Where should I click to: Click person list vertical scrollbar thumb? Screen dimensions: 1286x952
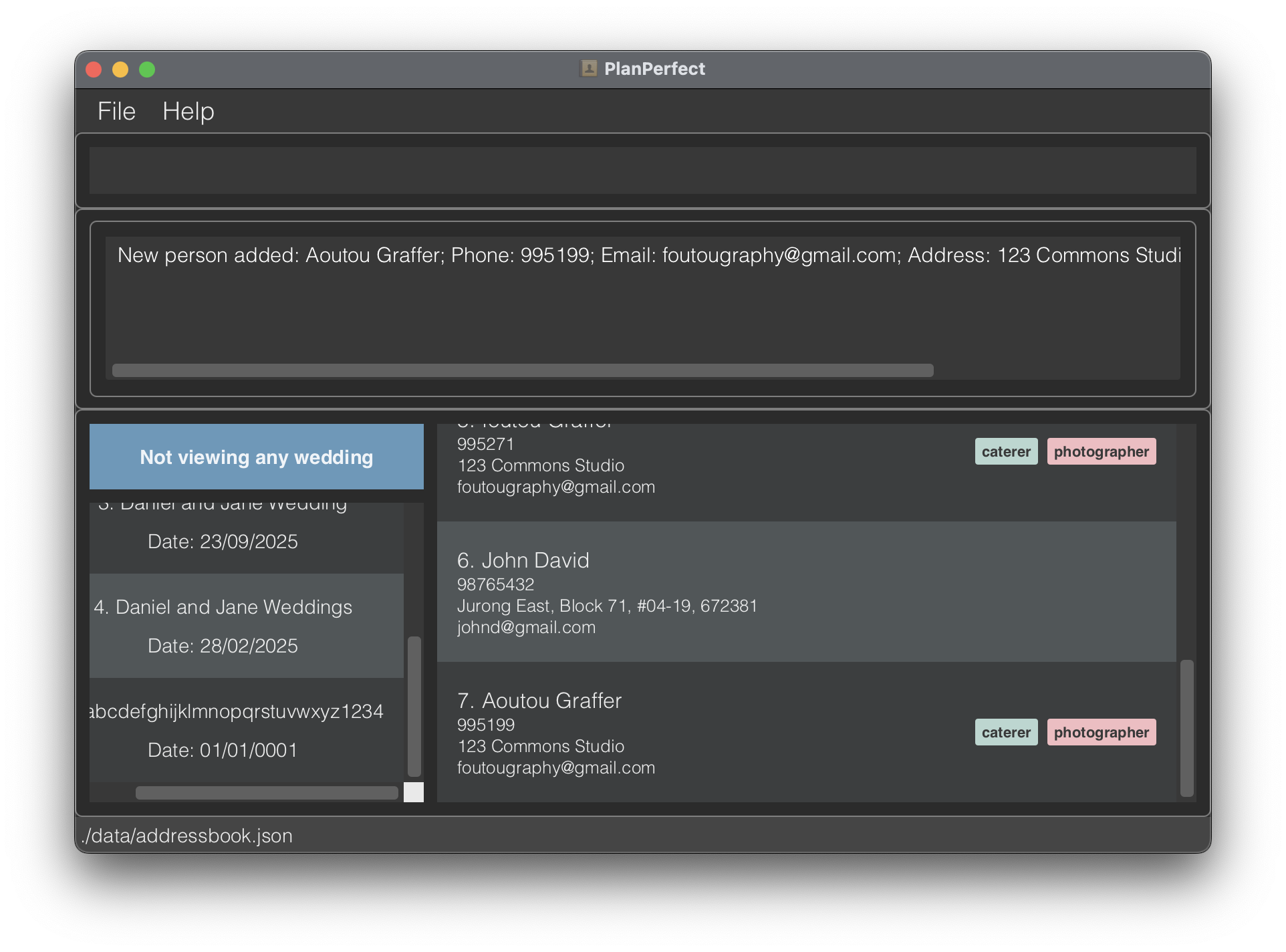1186,727
